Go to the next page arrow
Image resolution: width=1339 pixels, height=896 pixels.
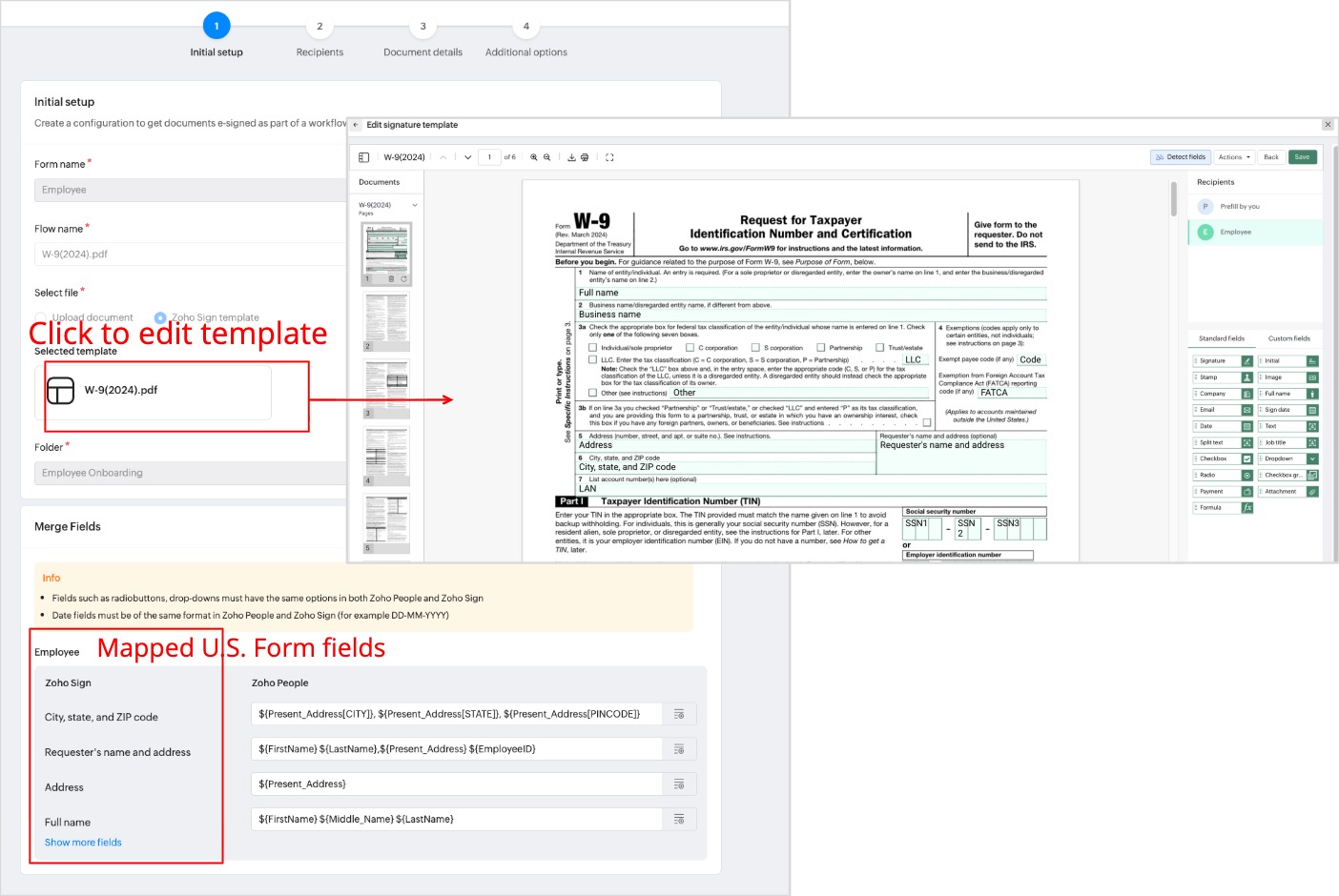467,157
